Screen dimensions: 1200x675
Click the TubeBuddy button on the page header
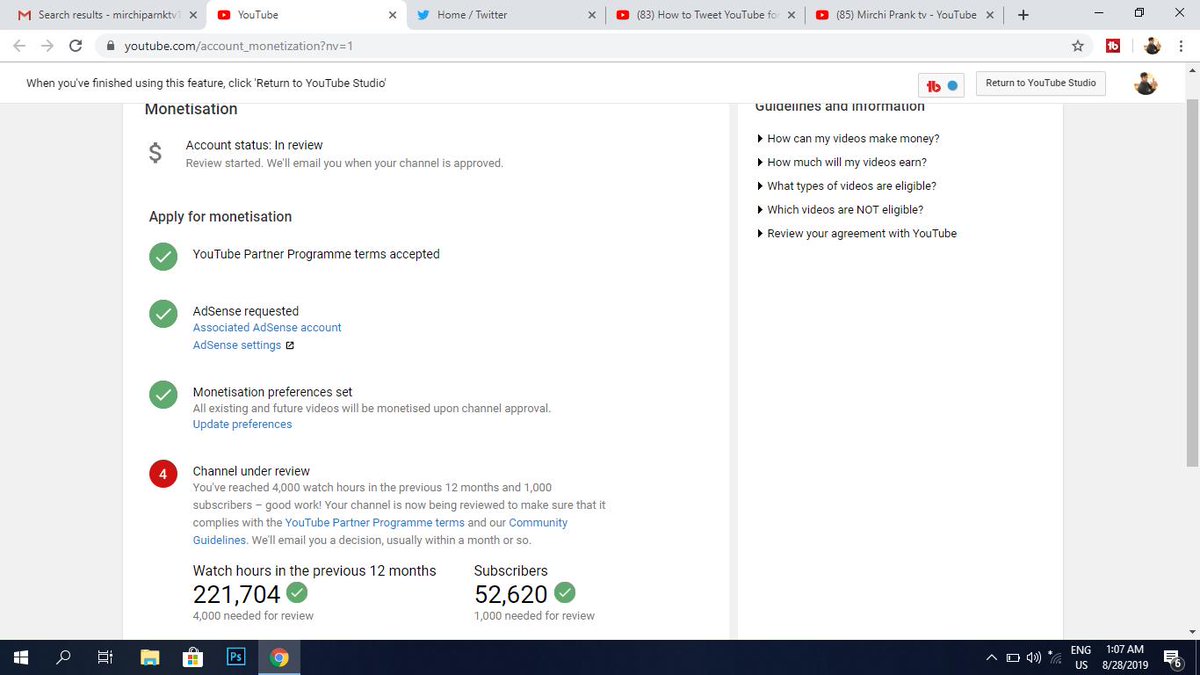[x=942, y=85]
